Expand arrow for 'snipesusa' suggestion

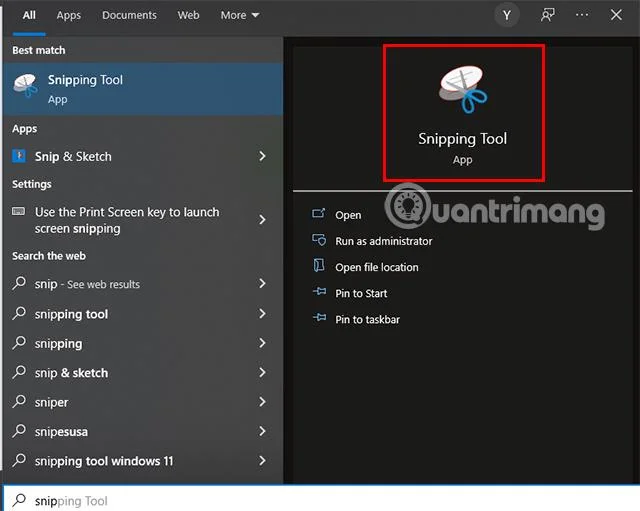click(262, 431)
